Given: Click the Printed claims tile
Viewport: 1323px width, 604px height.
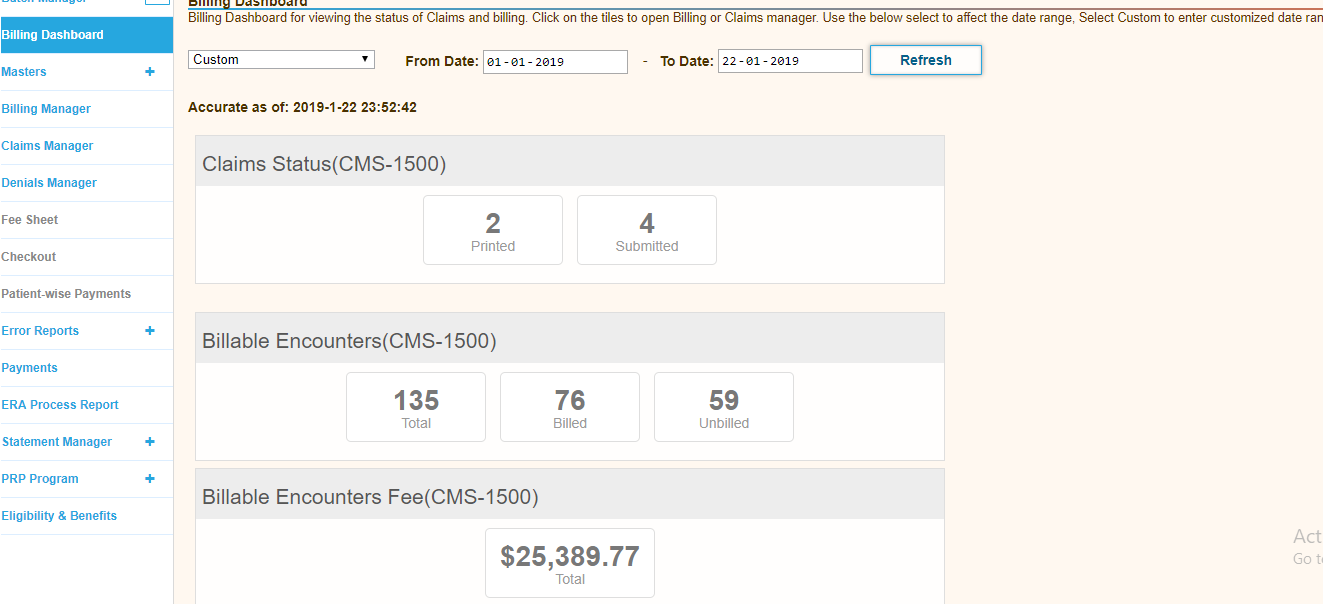Looking at the screenshot, I should pyautogui.click(x=493, y=230).
